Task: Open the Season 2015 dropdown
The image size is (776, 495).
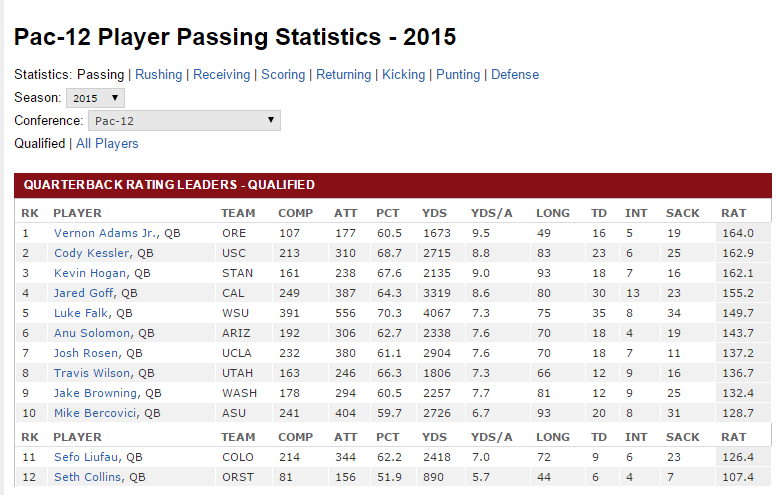Action: 96,98
